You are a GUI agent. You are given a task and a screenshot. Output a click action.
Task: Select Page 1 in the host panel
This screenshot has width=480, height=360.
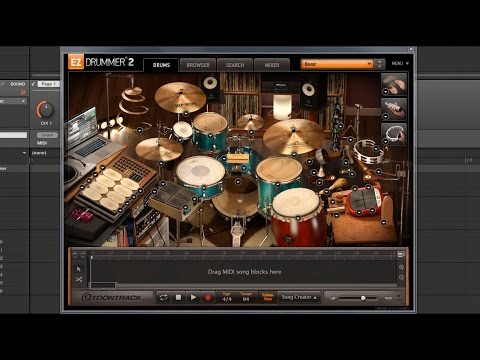(x=48, y=84)
